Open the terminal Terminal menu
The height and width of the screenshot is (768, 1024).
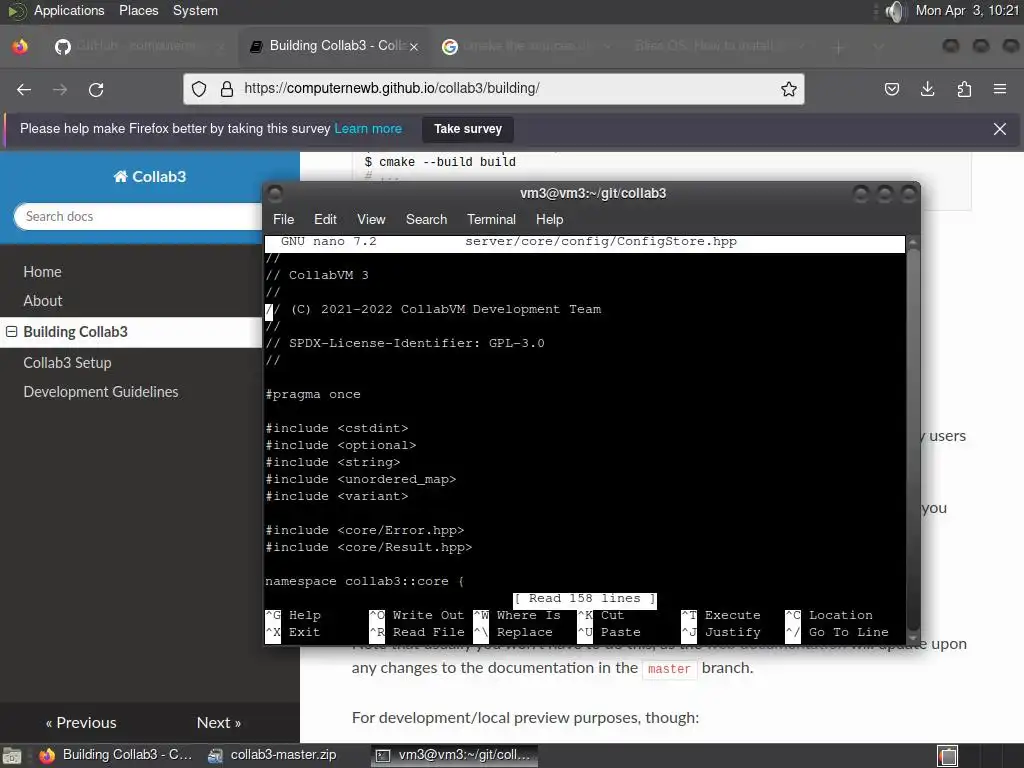[491, 219]
